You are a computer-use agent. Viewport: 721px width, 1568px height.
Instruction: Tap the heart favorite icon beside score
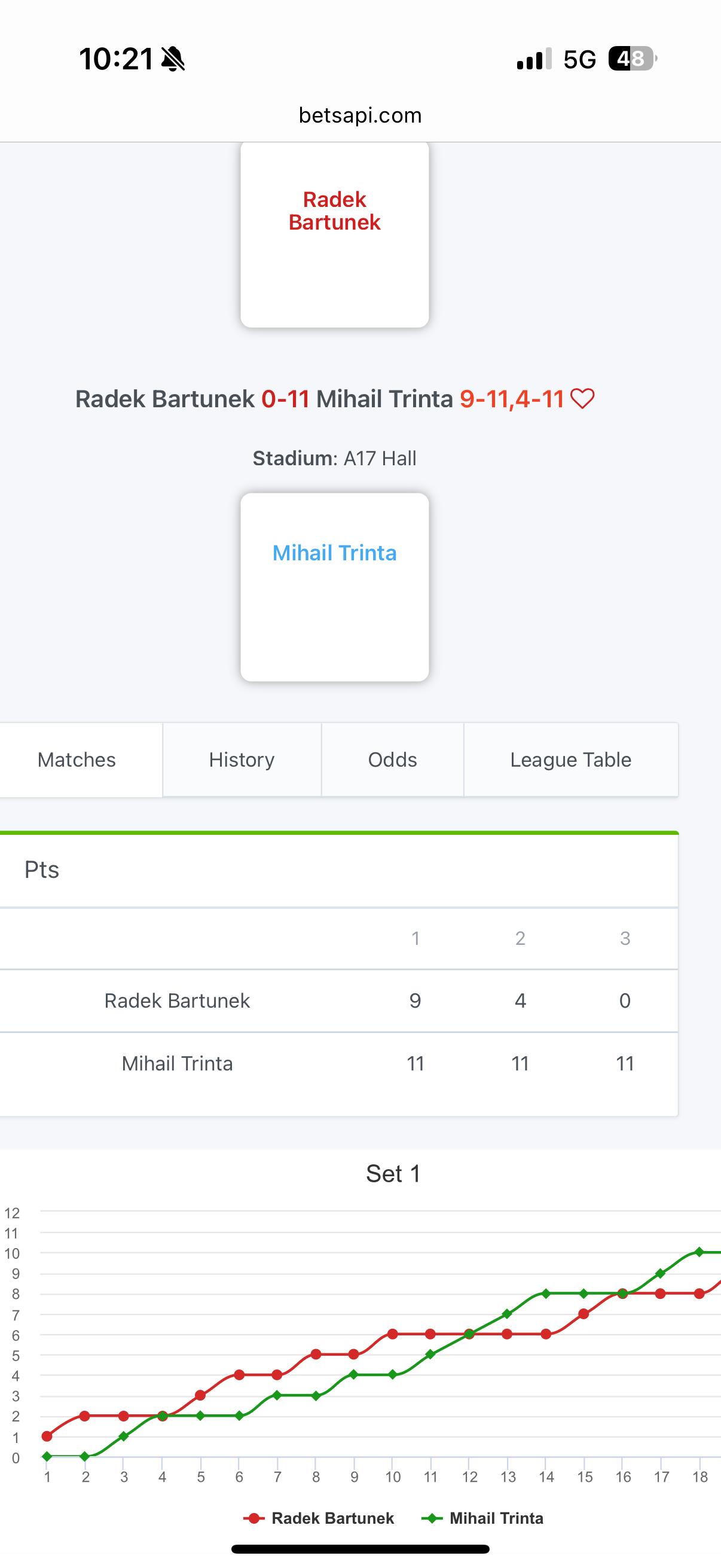[582, 399]
